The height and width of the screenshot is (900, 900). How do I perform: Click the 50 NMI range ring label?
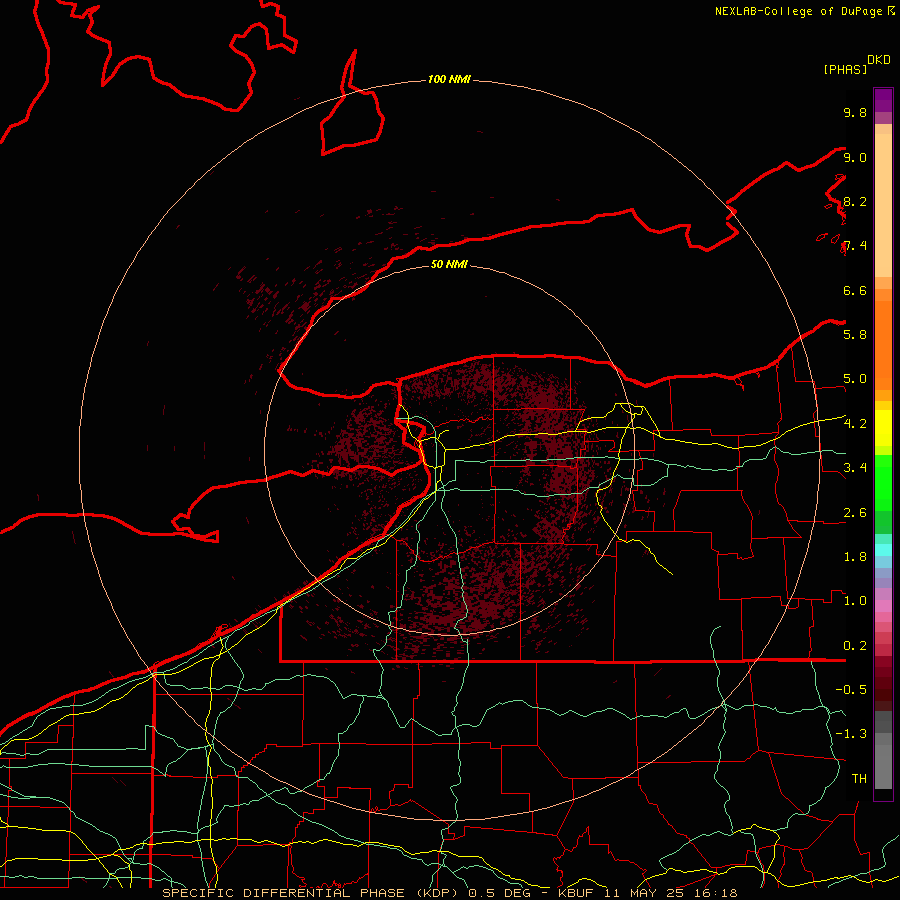[x=449, y=264]
